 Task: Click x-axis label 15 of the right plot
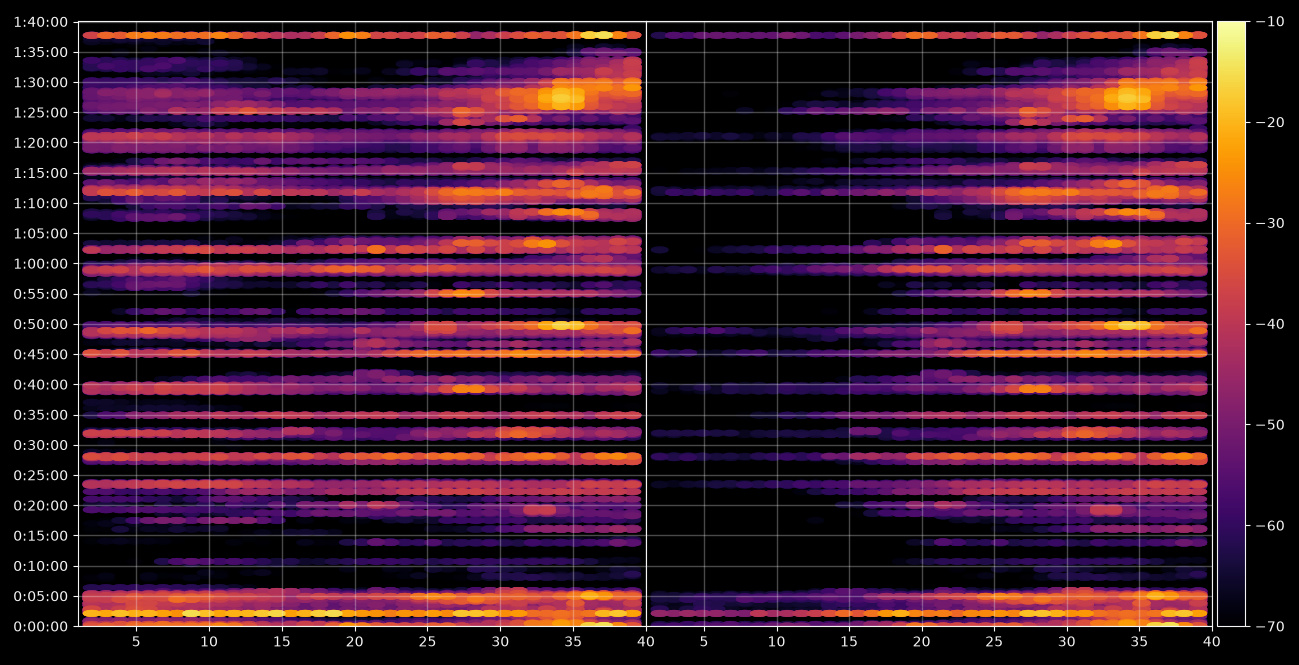click(x=849, y=644)
